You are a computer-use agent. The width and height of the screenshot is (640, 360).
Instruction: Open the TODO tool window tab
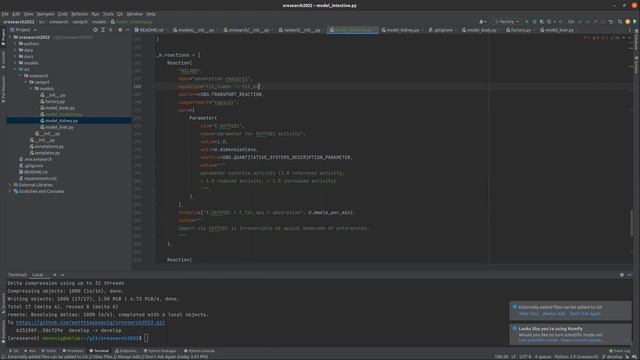49,351
